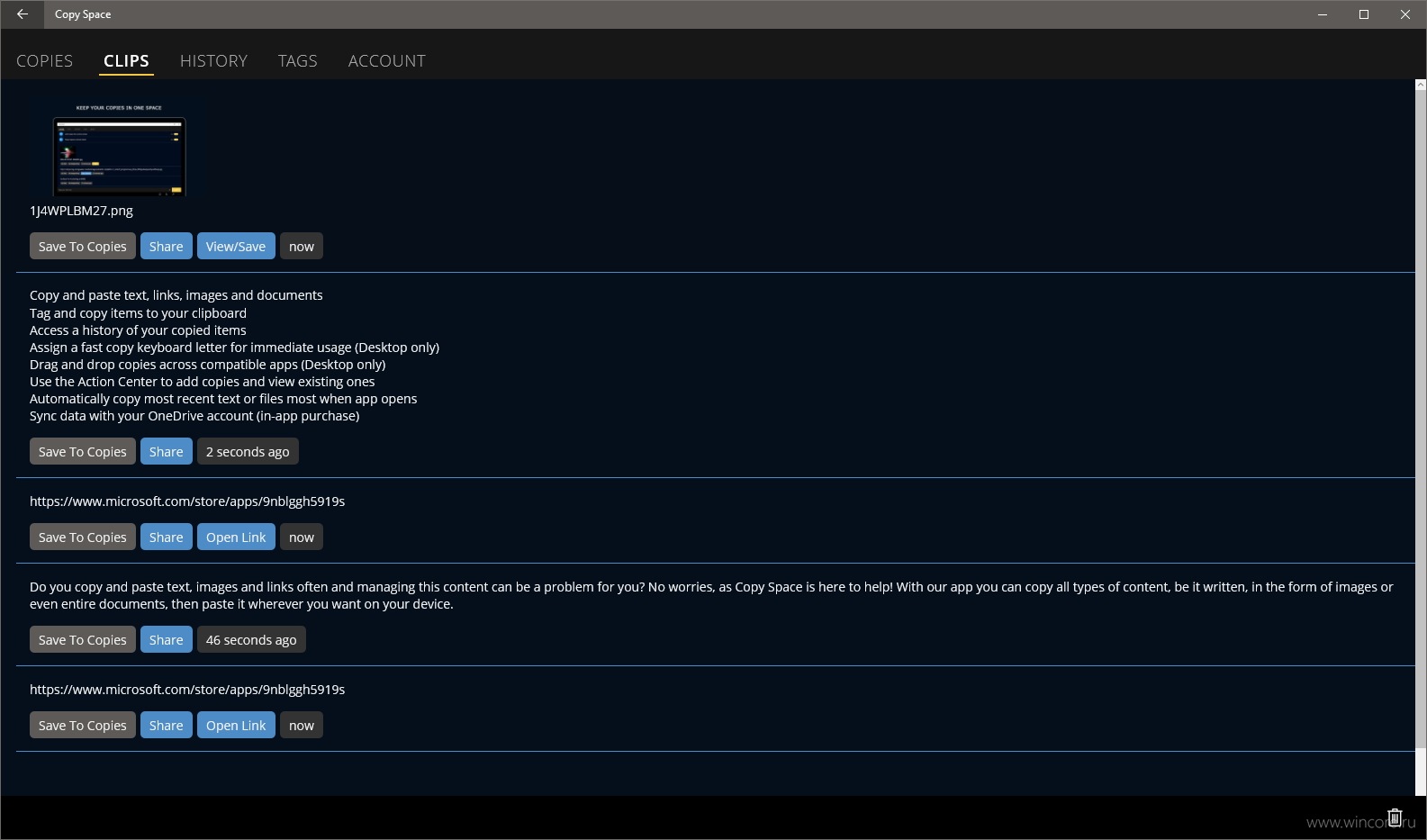Image resolution: width=1427 pixels, height=840 pixels.
Task: Click the last microsoft.com store URL text
Action: [x=187, y=690]
